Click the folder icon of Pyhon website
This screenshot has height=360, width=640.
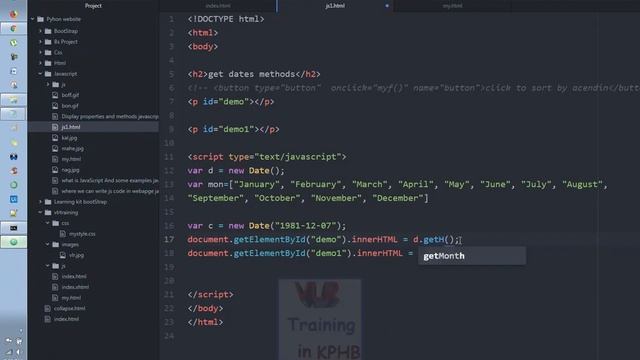(40, 19)
